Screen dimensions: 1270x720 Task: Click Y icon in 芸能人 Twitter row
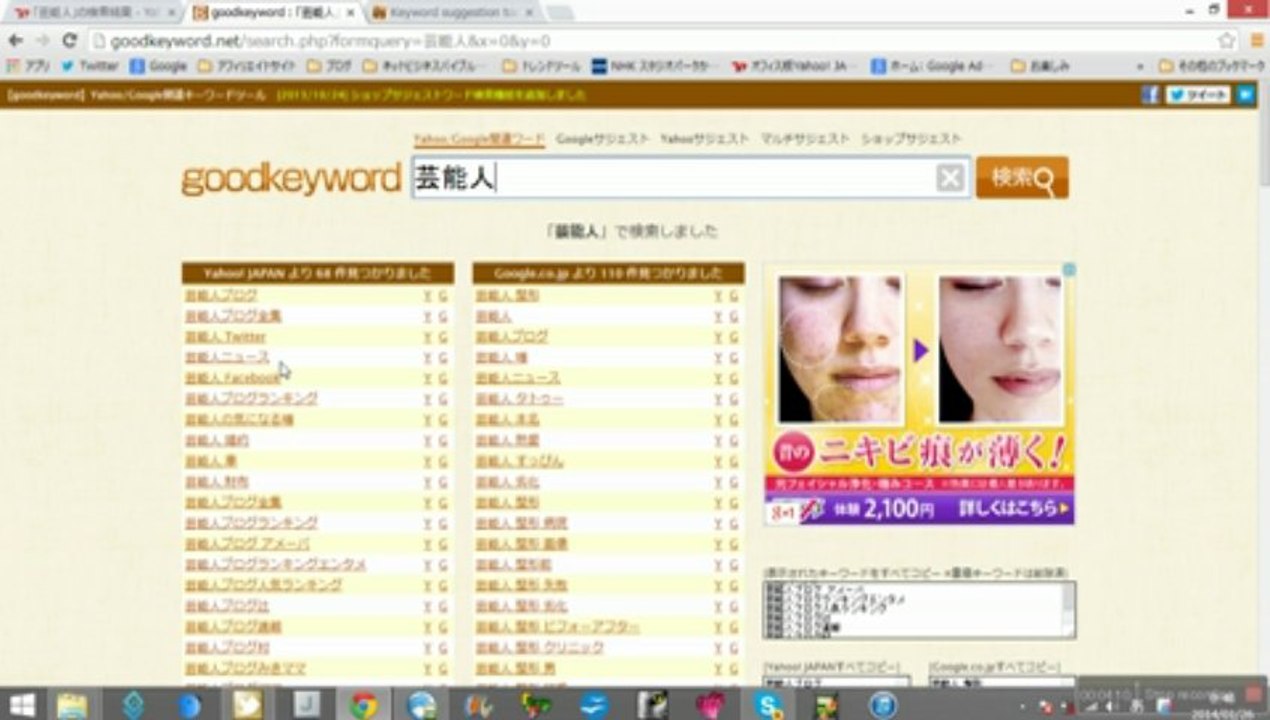[427, 337]
